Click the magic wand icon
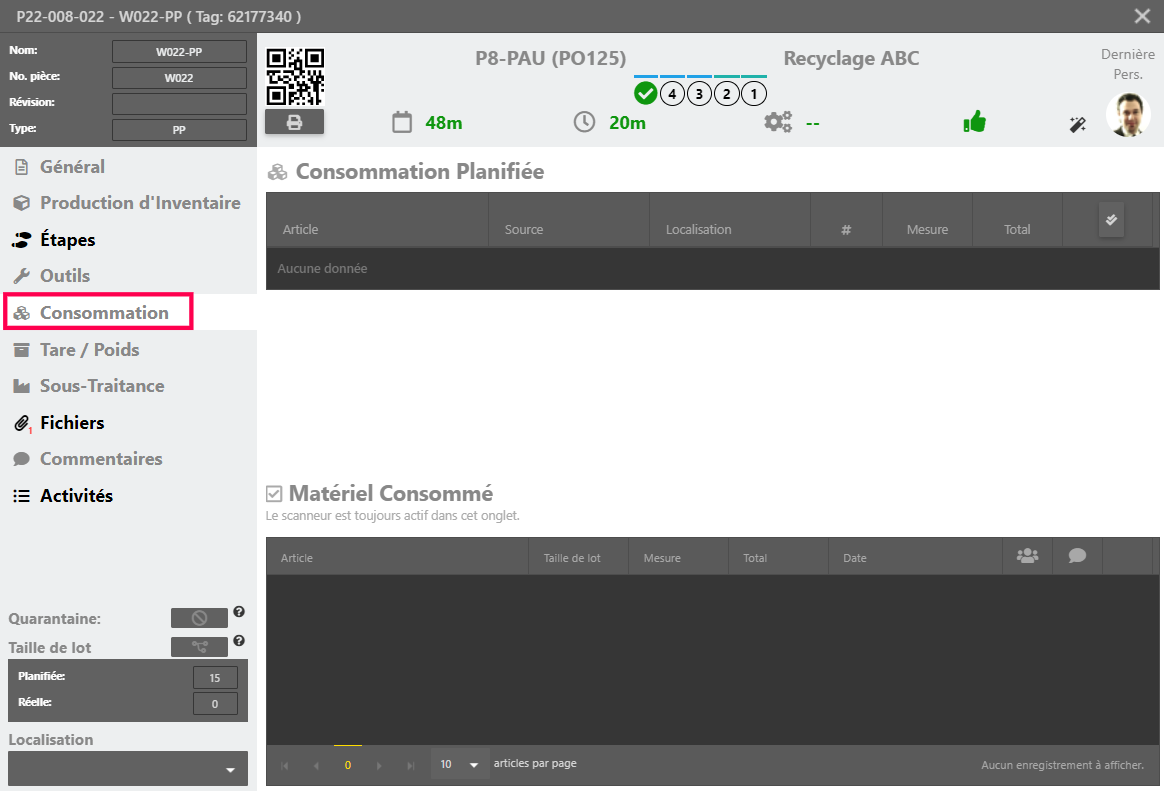Image resolution: width=1164 pixels, height=791 pixels. click(x=1077, y=125)
